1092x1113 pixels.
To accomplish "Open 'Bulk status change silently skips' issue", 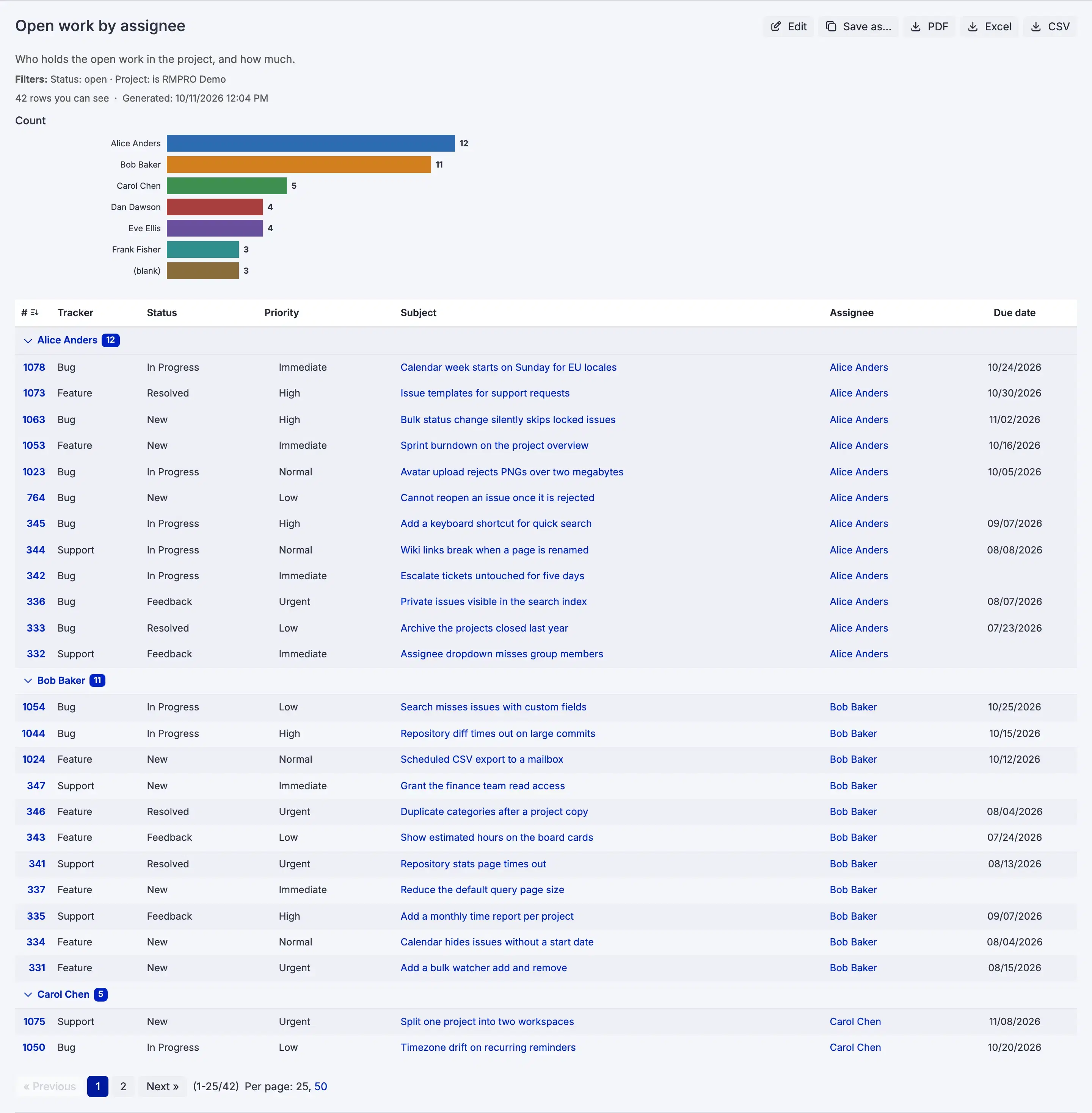I will [x=508, y=420].
